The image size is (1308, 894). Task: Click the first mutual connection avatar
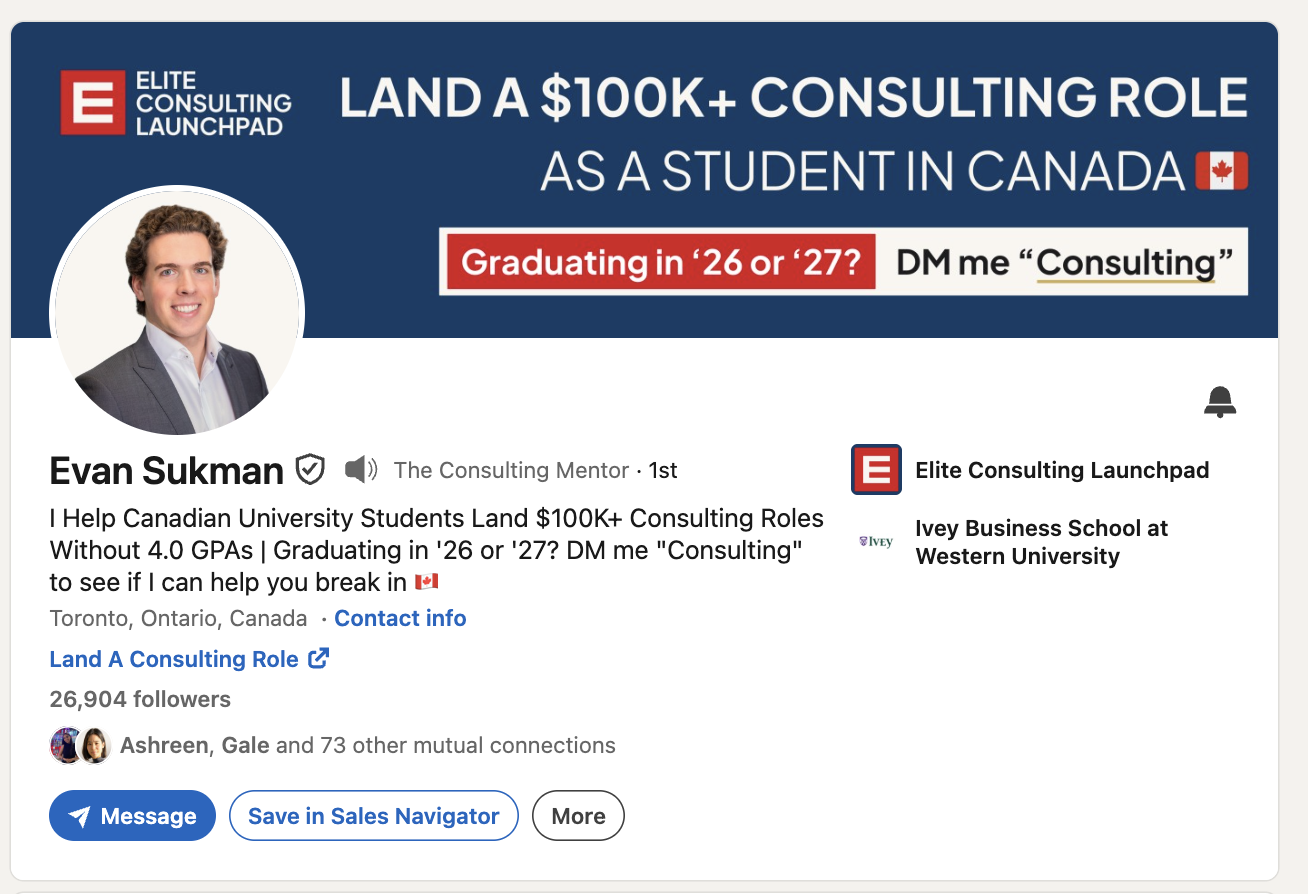[65, 745]
